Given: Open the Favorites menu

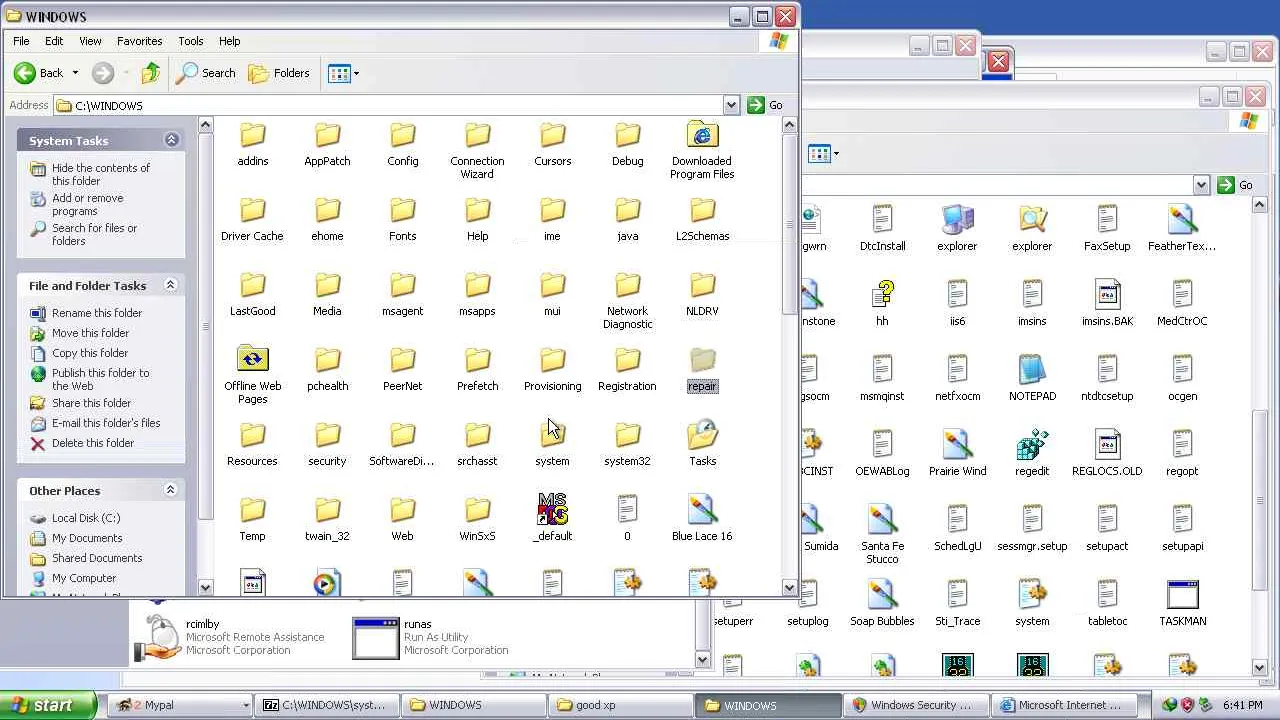Looking at the screenshot, I should pyautogui.click(x=139, y=41).
